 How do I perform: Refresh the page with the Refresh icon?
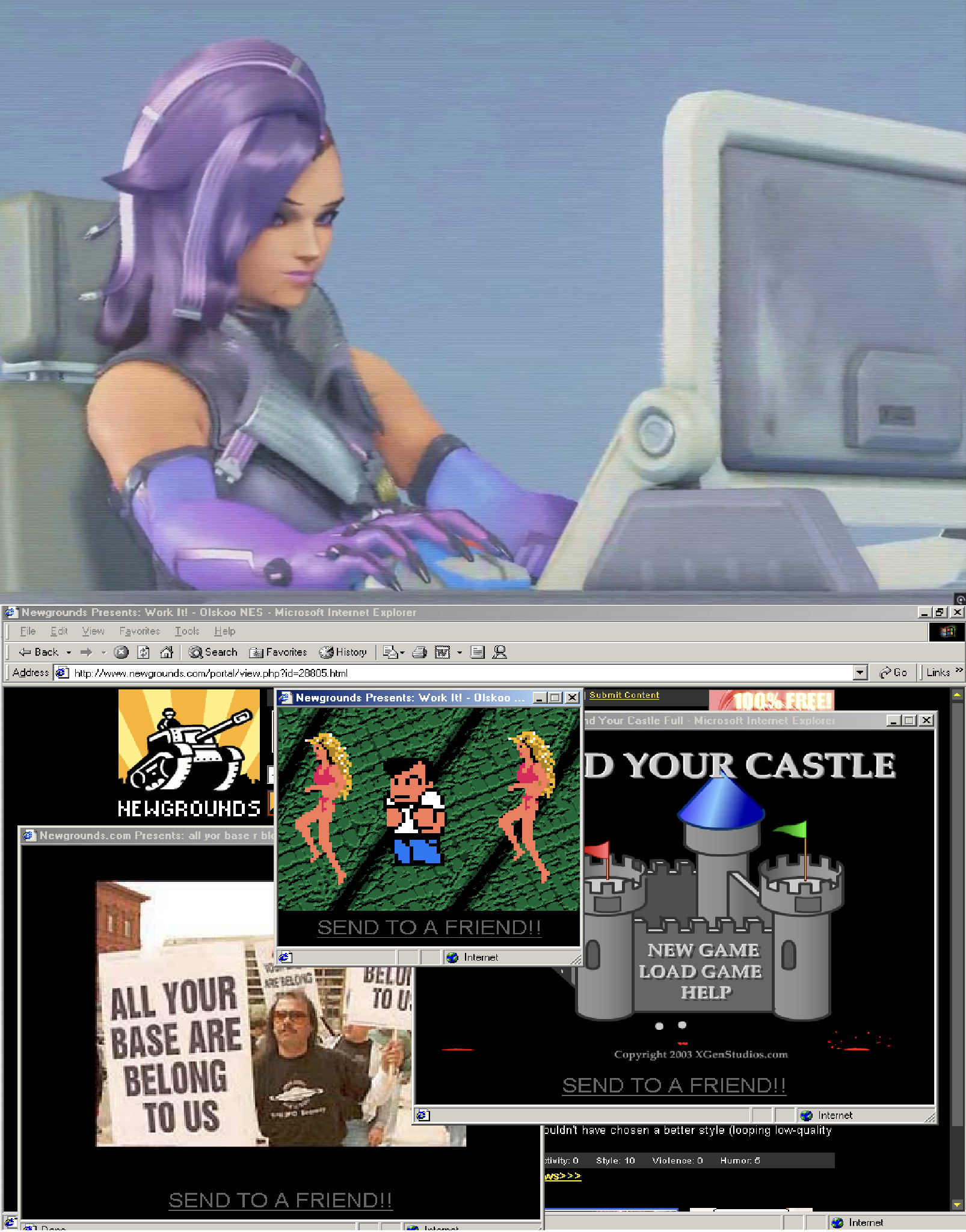[144, 652]
